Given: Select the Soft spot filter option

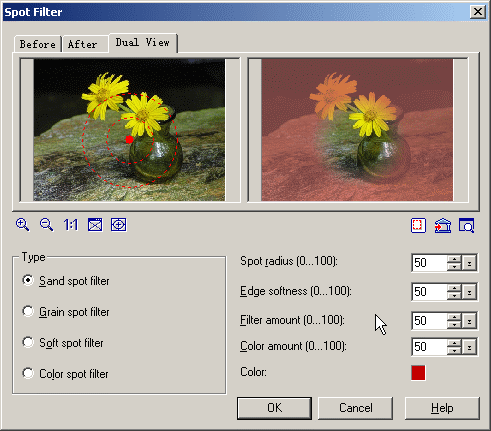Looking at the screenshot, I should [x=63, y=343].
